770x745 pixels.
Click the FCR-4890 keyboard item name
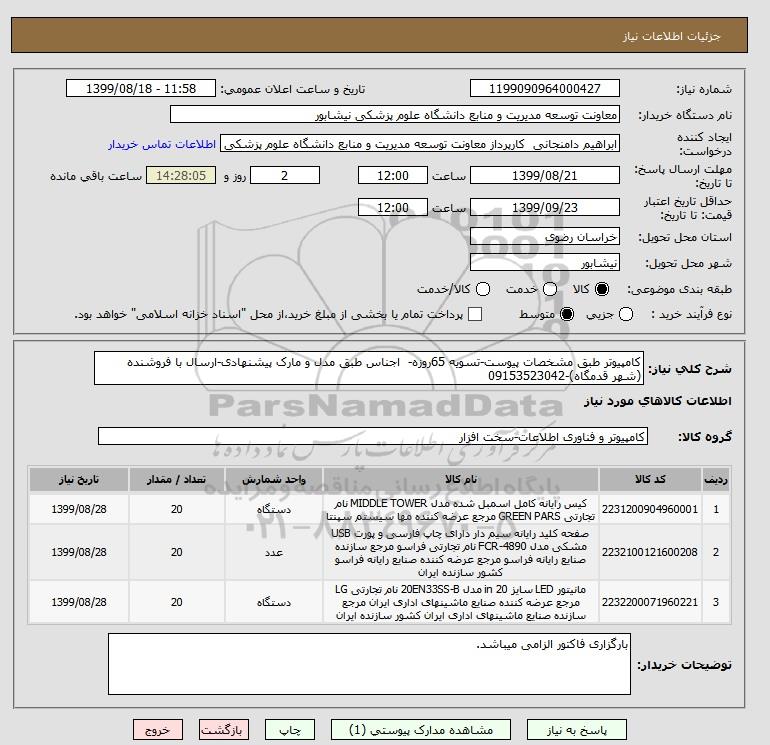click(461, 553)
